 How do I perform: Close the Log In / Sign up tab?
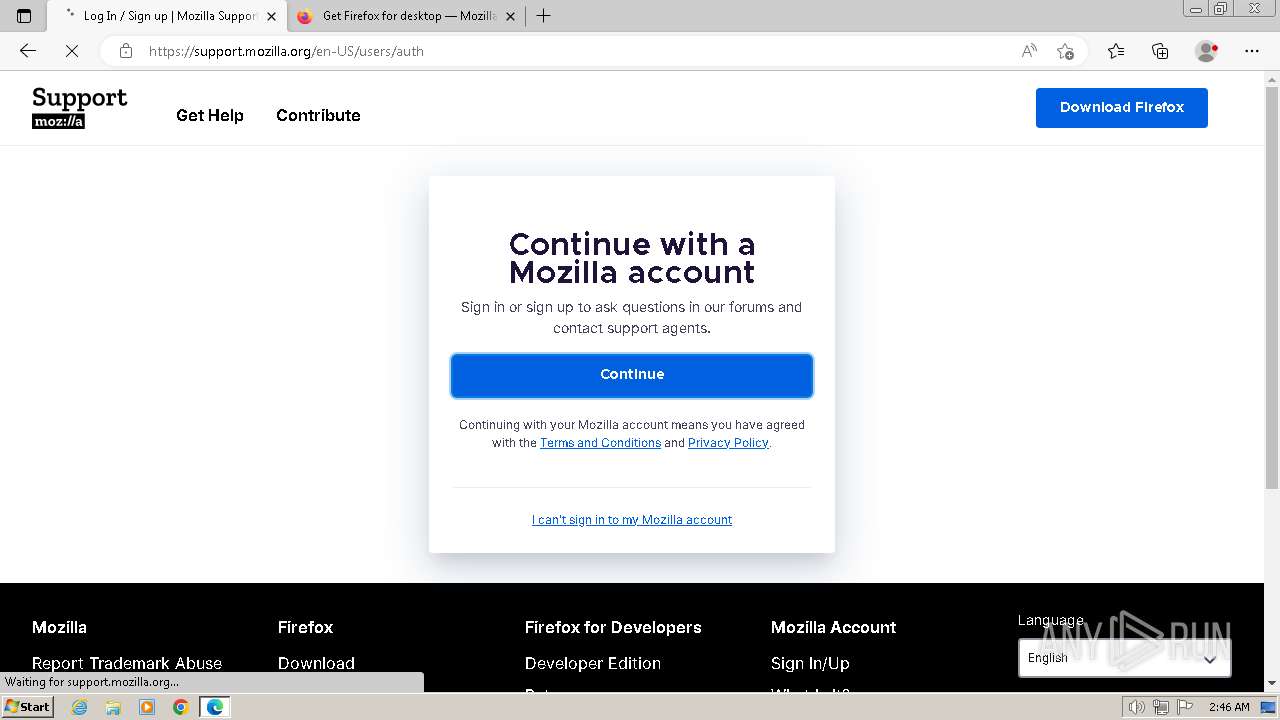coord(271,16)
